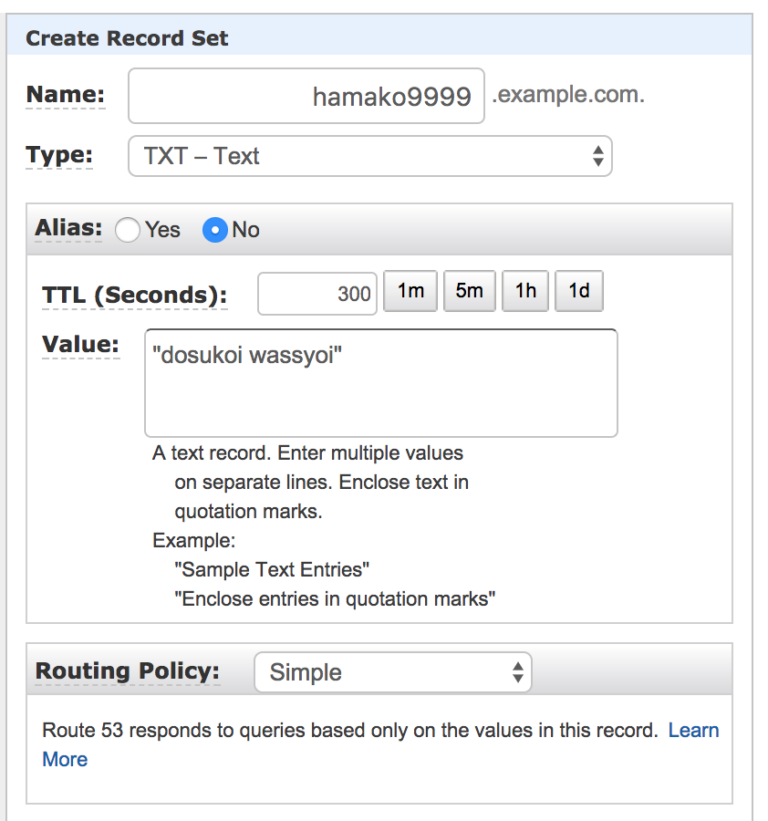Click the TTL seconds input field
Screen dimensions: 768x821
pyautogui.click(x=317, y=293)
